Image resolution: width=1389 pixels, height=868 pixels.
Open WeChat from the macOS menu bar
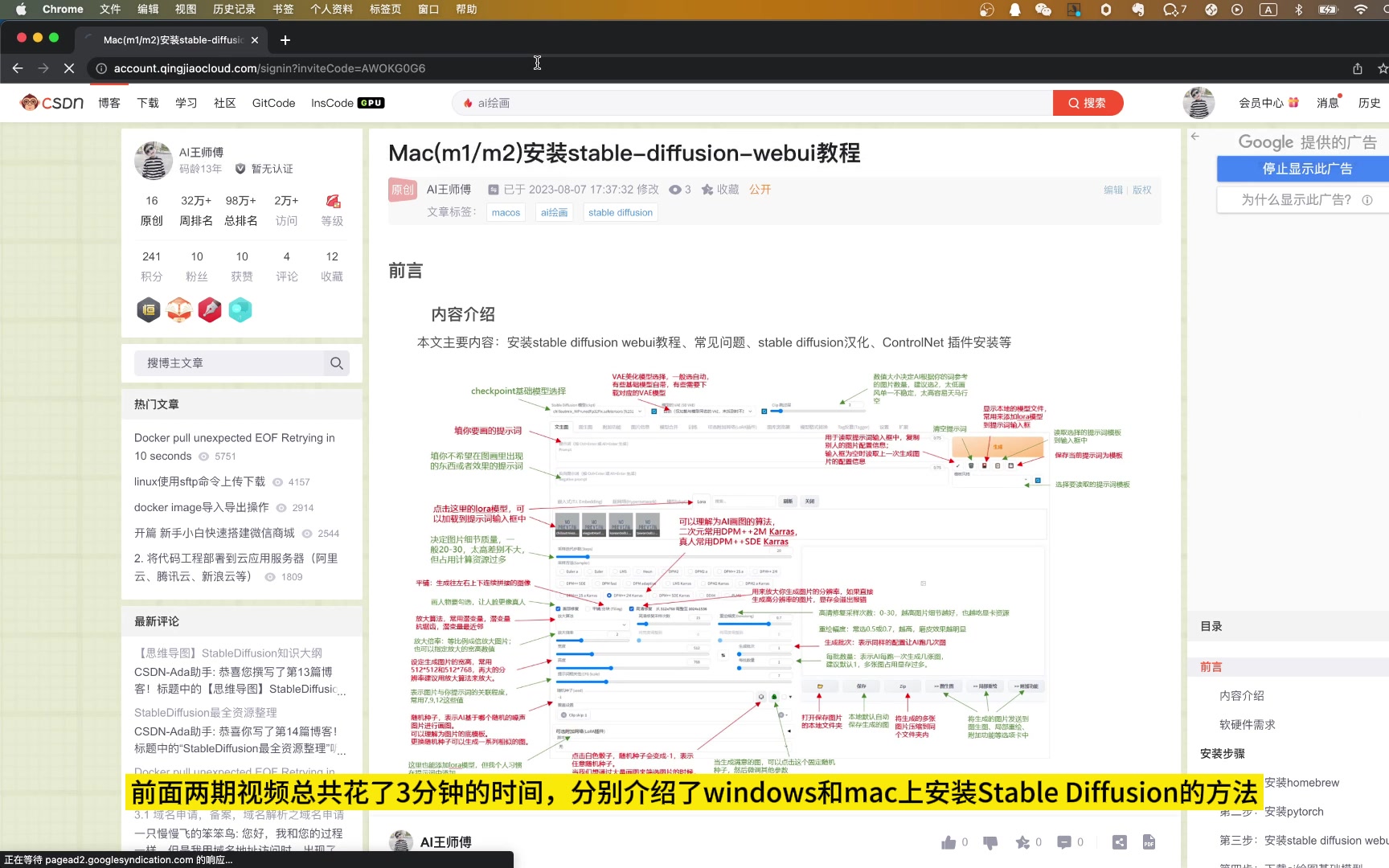pos(1043,10)
